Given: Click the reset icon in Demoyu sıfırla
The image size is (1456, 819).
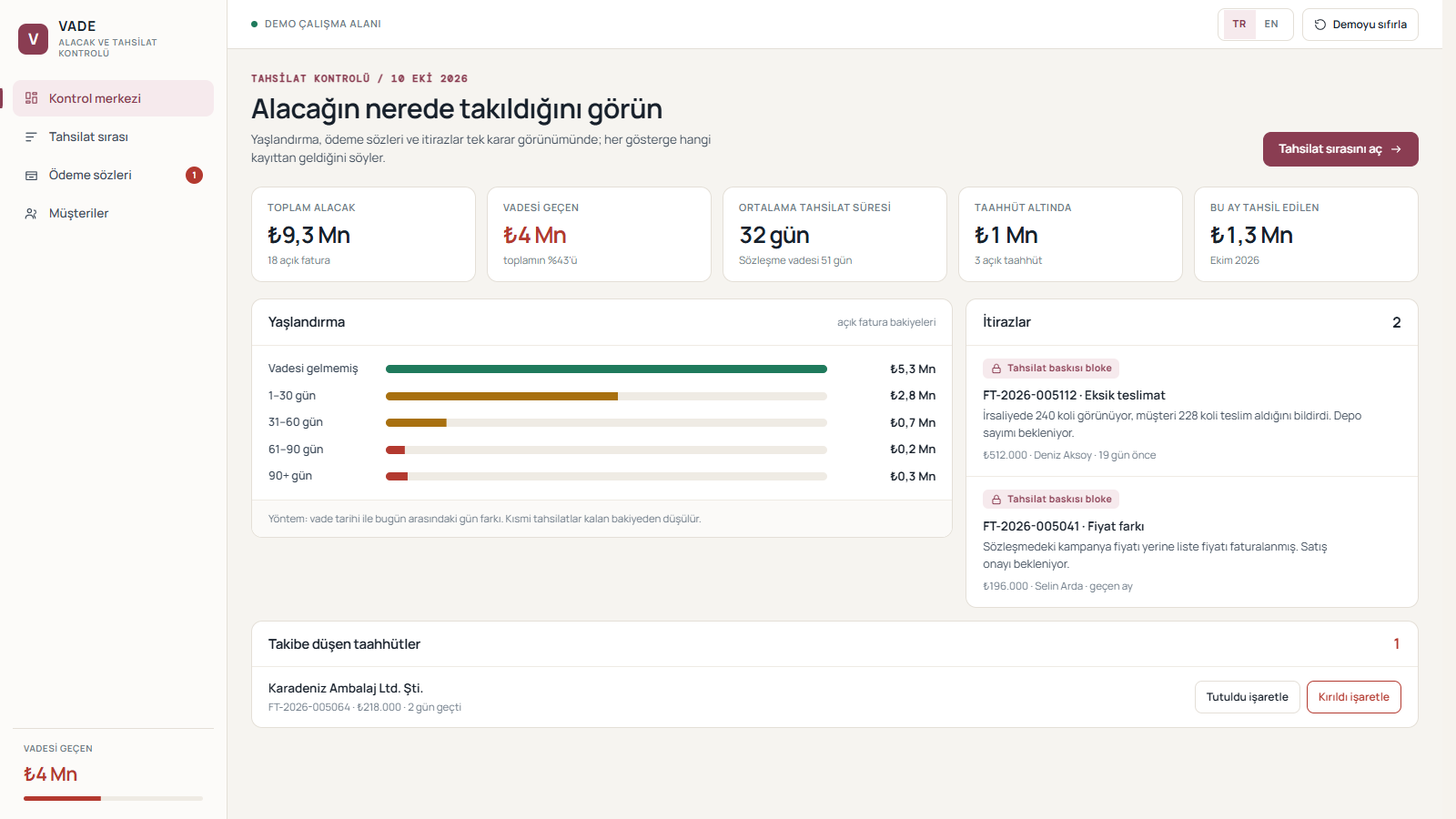Looking at the screenshot, I should [x=1320, y=25].
